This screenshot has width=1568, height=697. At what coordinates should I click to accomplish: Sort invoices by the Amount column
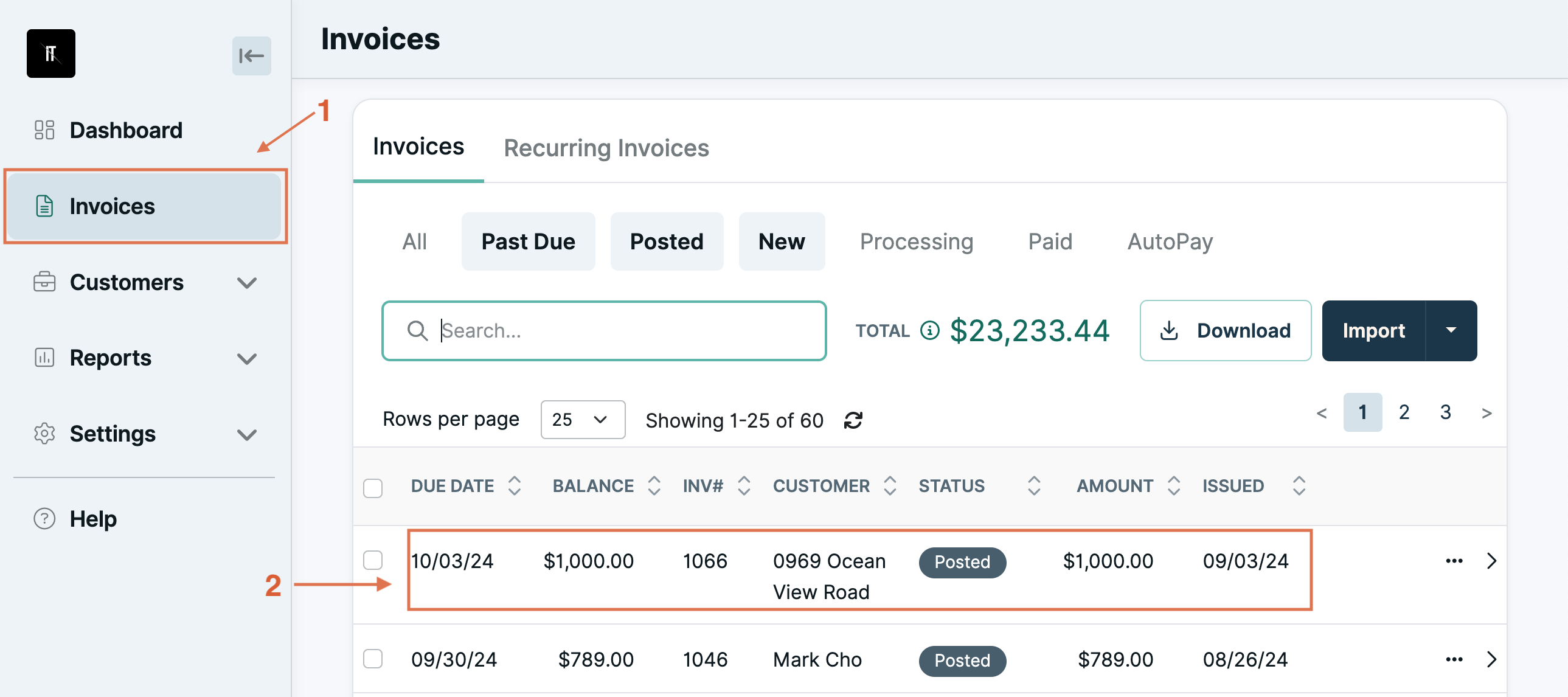pyautogui.click(x=1172, y=485)
